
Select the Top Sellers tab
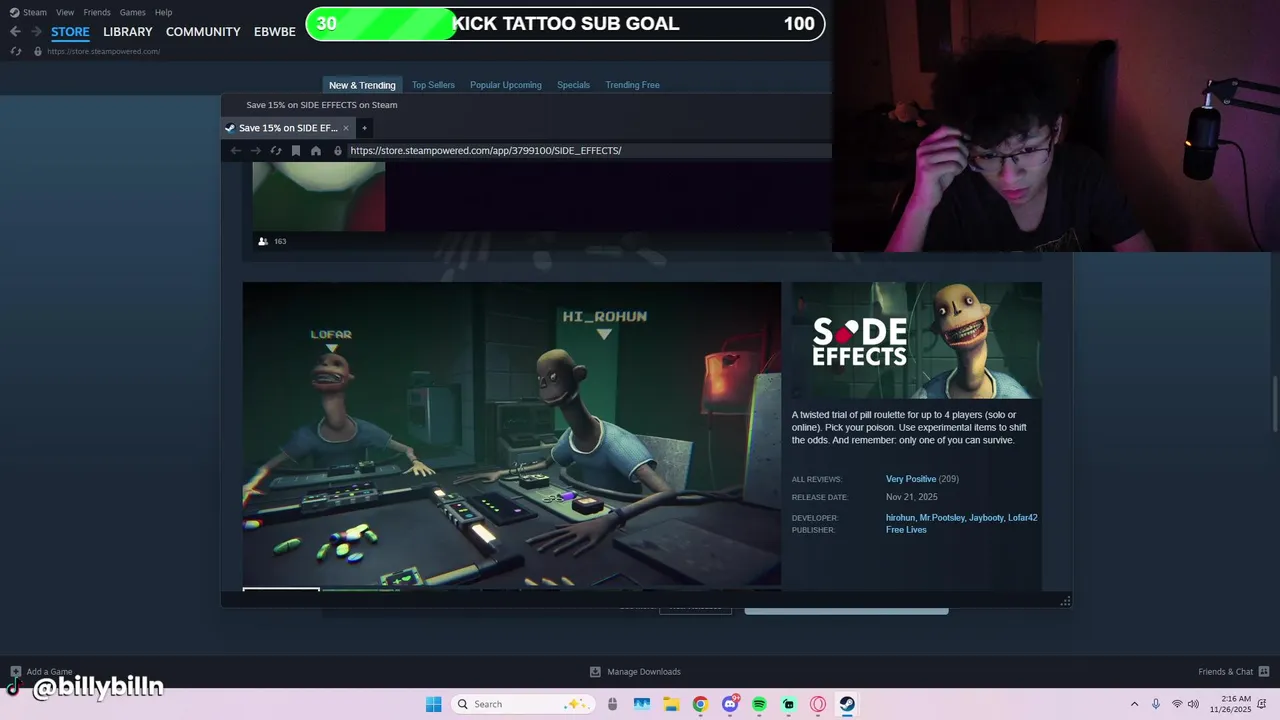pos(433,85)
